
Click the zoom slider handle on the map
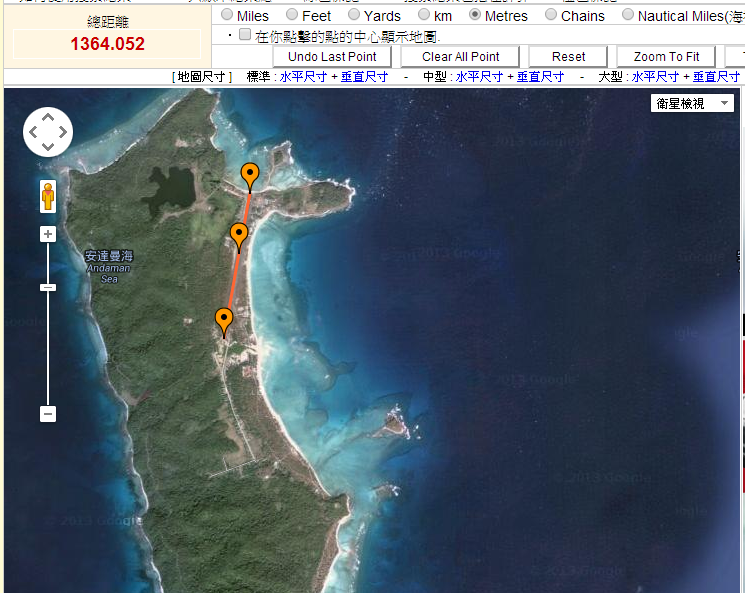(x=48, y=288)
